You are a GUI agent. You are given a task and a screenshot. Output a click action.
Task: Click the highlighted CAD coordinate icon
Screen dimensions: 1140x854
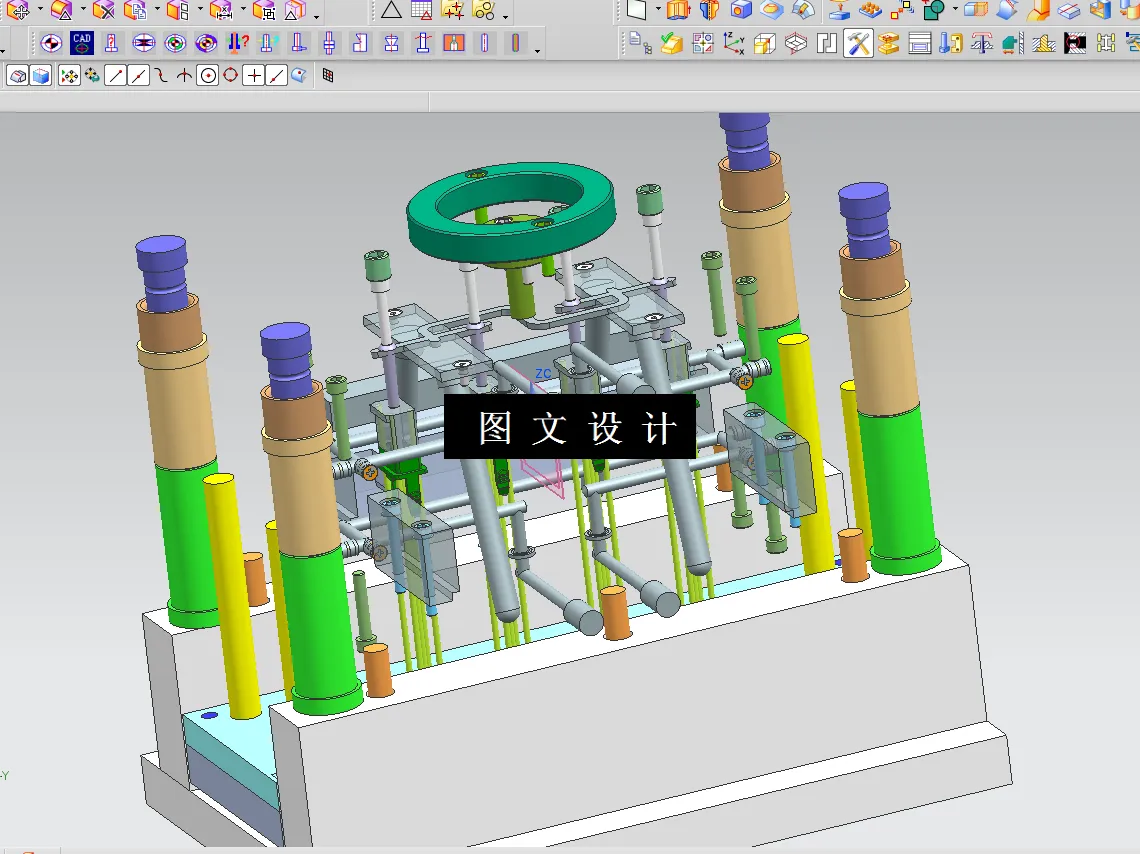coord(81,43)
